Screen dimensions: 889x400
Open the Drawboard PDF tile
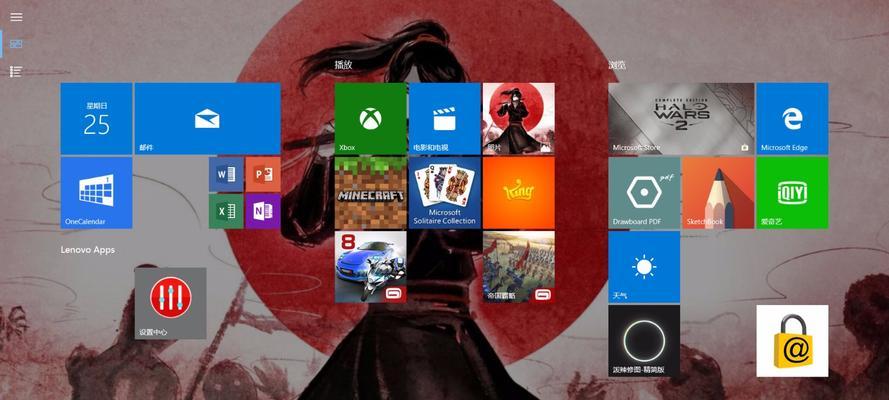coord(645,193)
